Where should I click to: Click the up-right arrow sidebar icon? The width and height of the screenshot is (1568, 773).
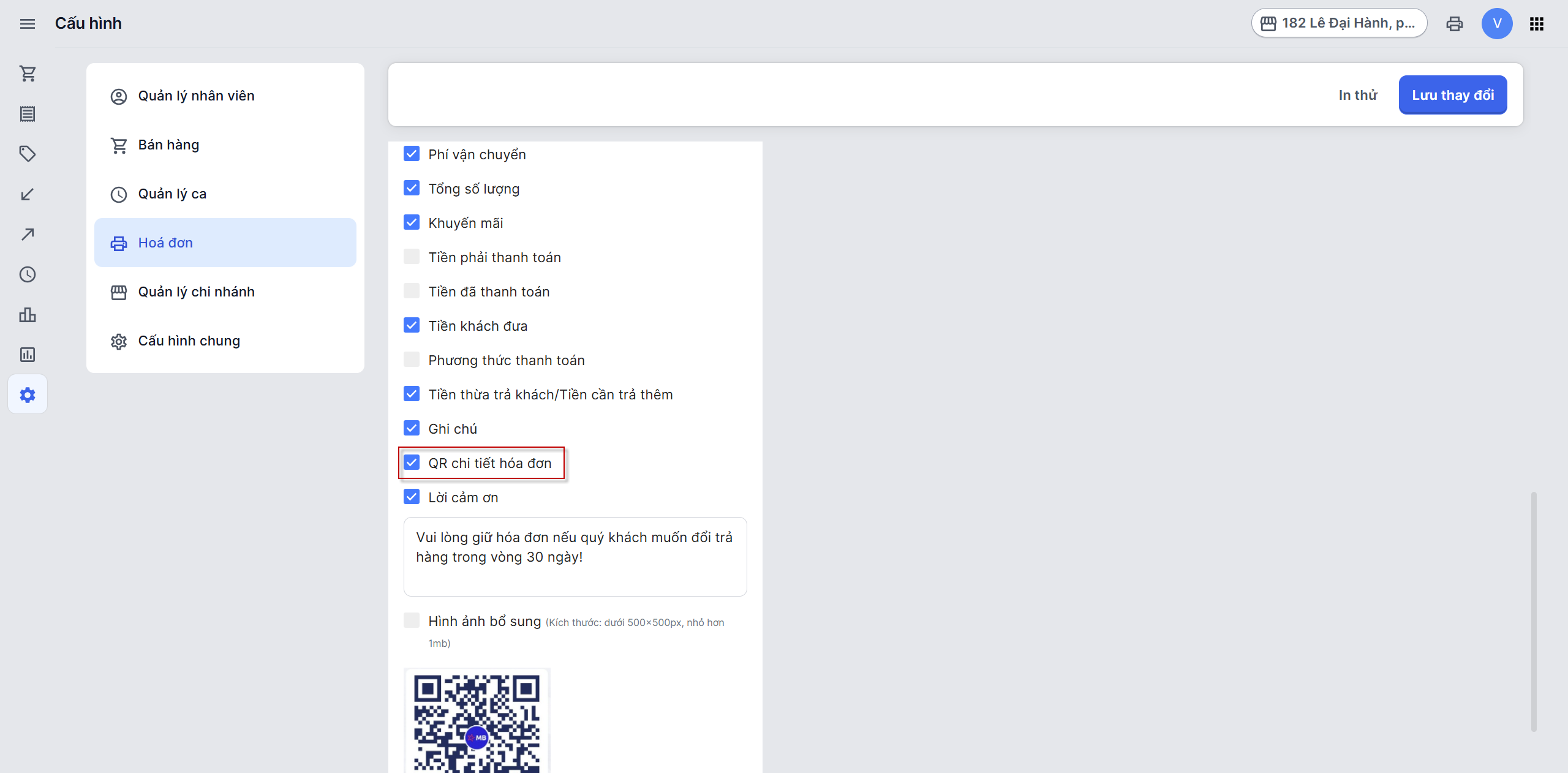[28, 234]
